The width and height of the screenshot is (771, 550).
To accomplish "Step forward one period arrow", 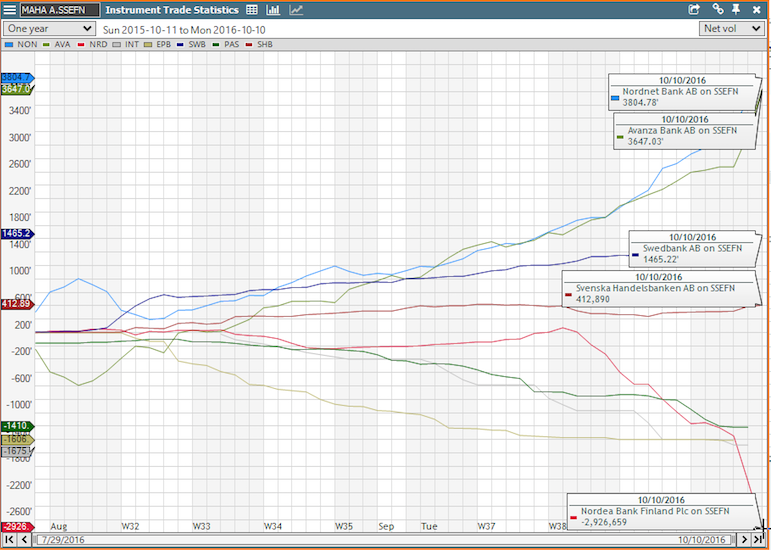I will tap(745, 539).
